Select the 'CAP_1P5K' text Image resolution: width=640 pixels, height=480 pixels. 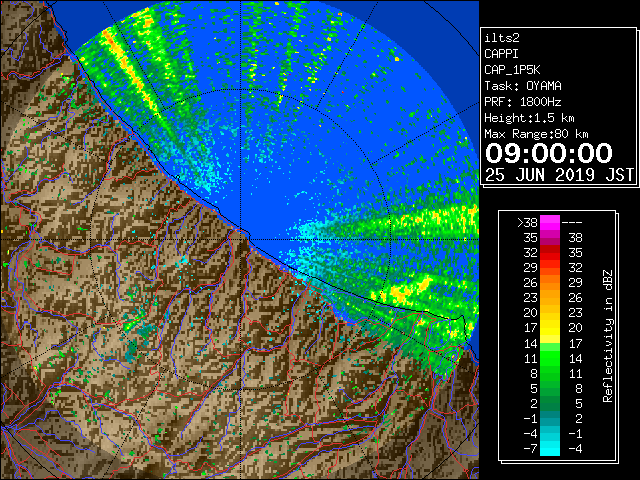click(x=512, y=70)
